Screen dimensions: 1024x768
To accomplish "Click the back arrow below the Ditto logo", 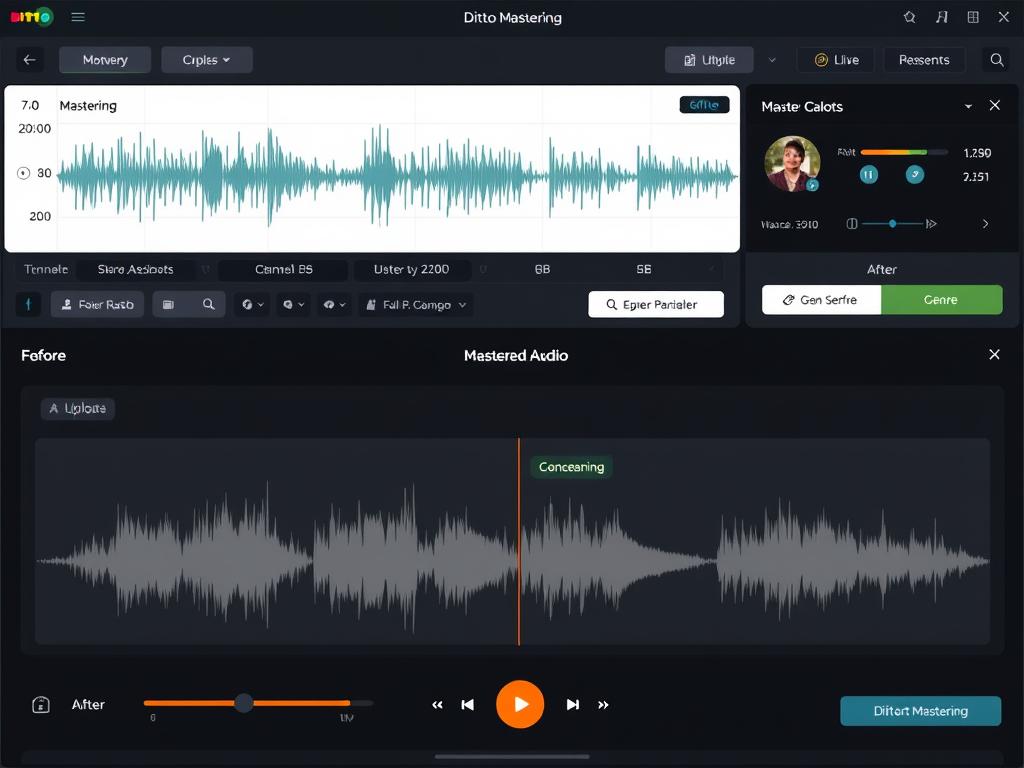I will [29, 60].
